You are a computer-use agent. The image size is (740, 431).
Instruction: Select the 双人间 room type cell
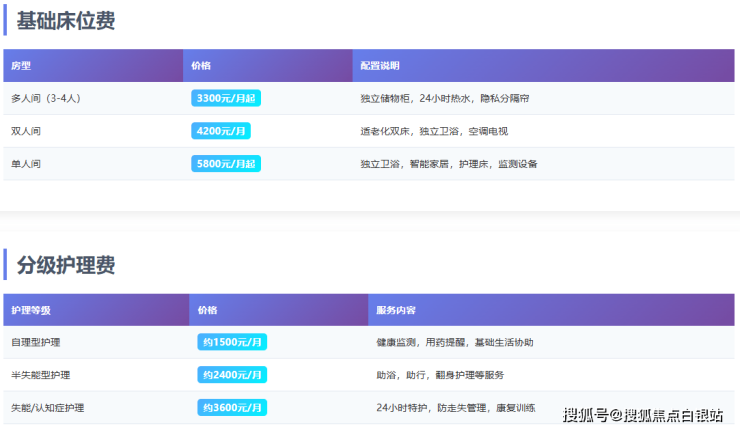26,131
